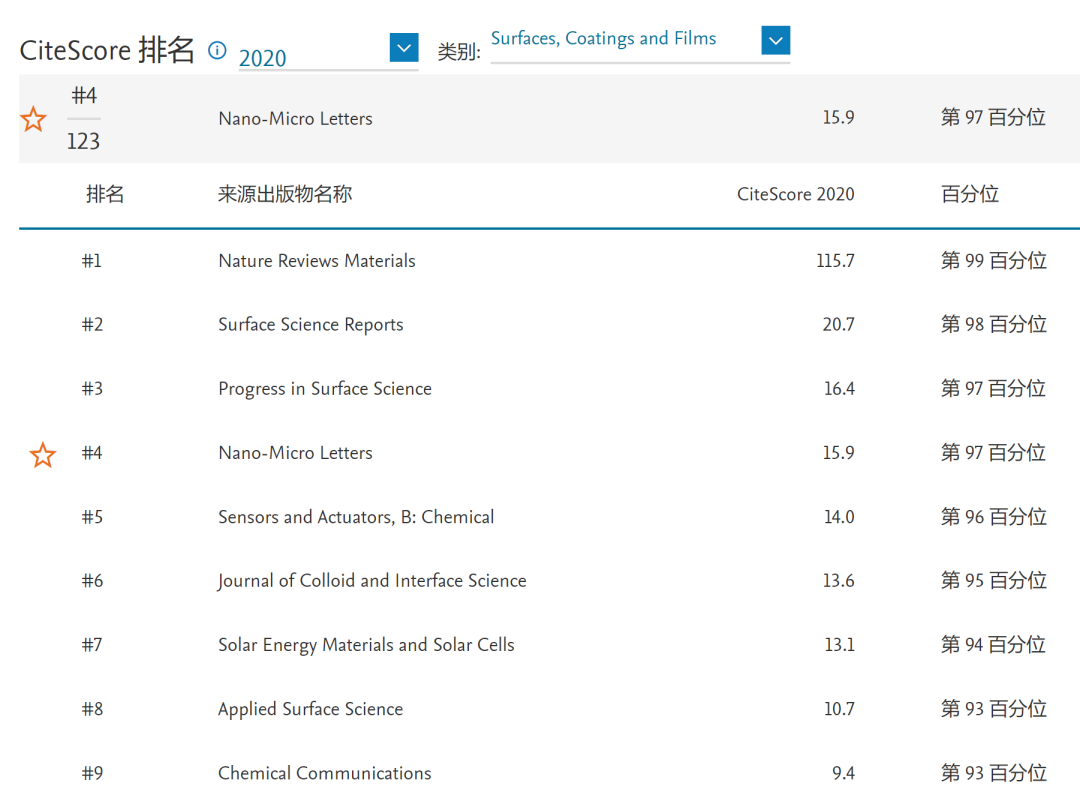Click rank #7 in the table
Image resolution: width=1080 pixels, height=807 pixels.
92,644
